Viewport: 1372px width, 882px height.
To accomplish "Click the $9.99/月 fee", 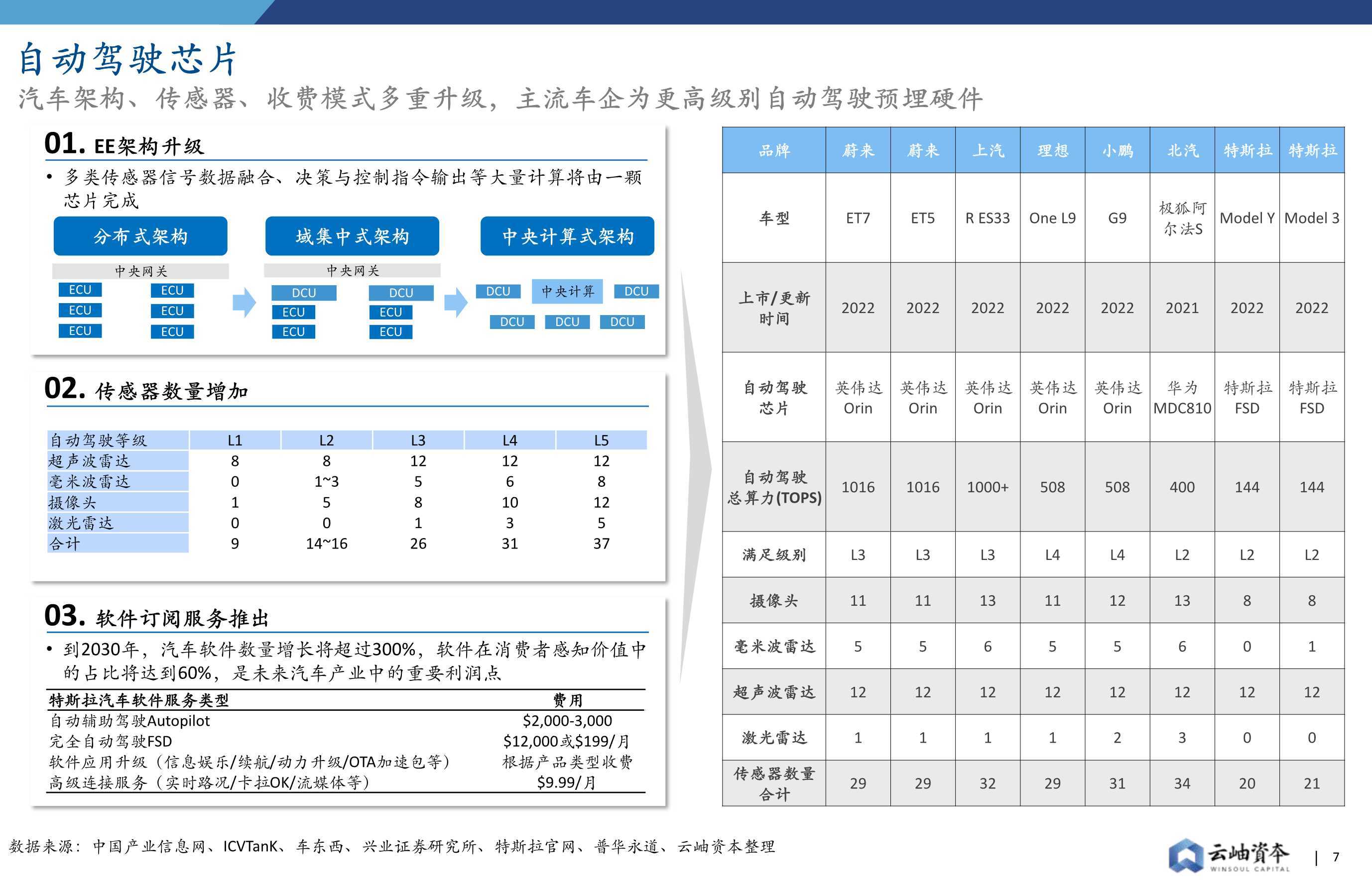I will pos(567,782).
